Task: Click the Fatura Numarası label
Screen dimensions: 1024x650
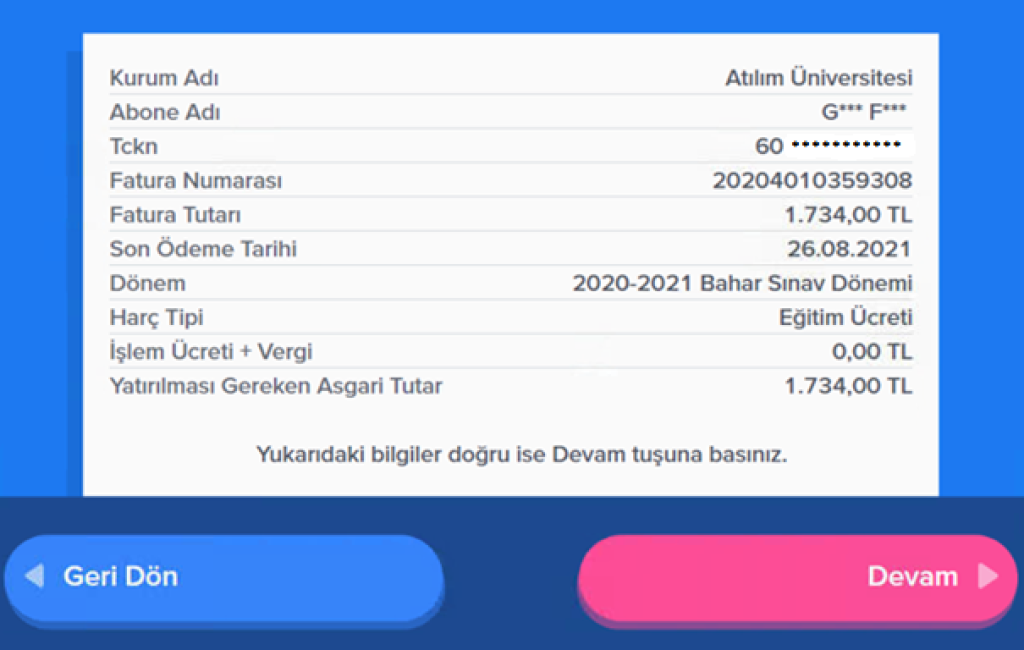Action: click(196, 181)
